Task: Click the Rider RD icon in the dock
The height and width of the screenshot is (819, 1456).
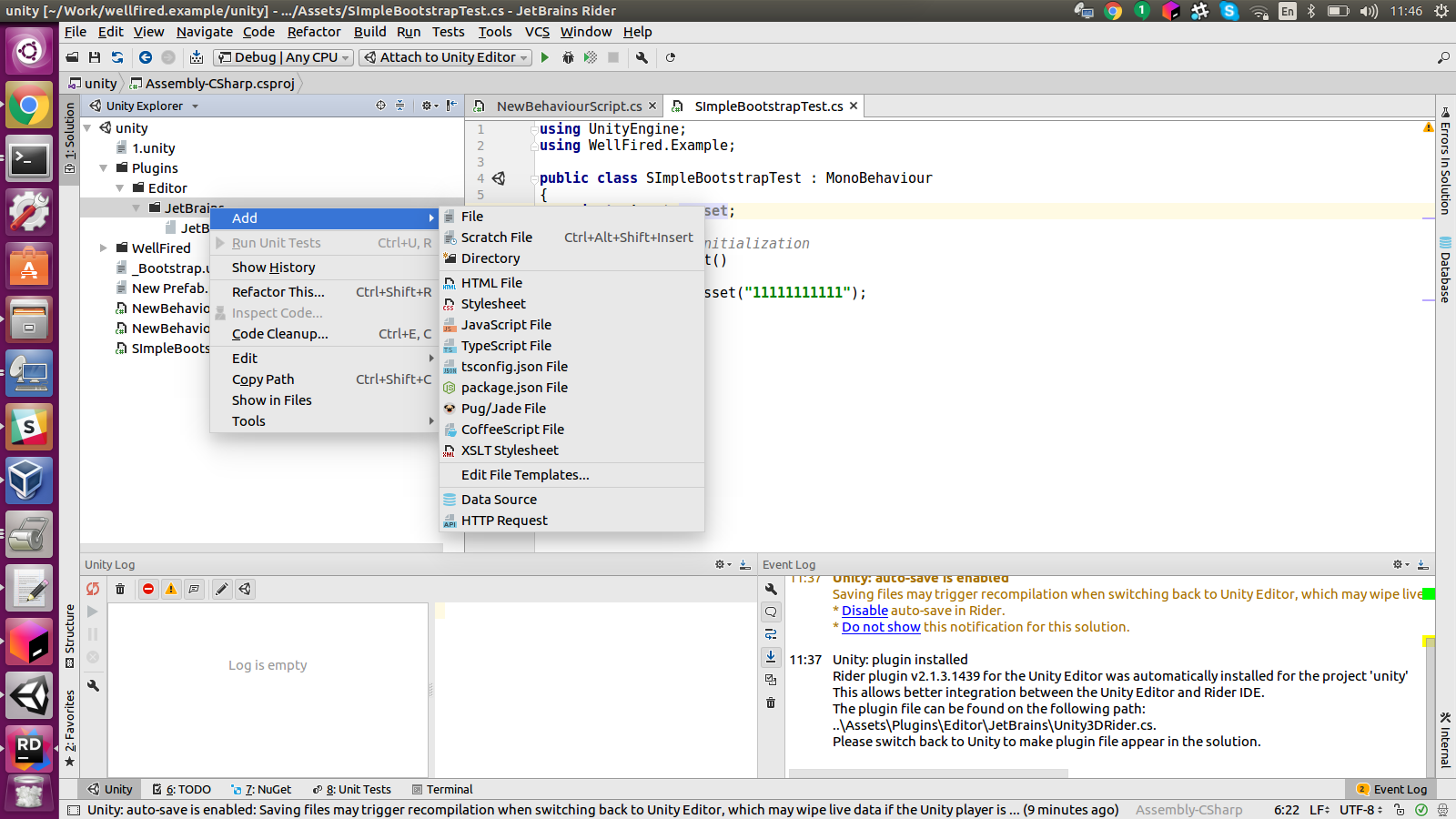Action: point(29,750)
